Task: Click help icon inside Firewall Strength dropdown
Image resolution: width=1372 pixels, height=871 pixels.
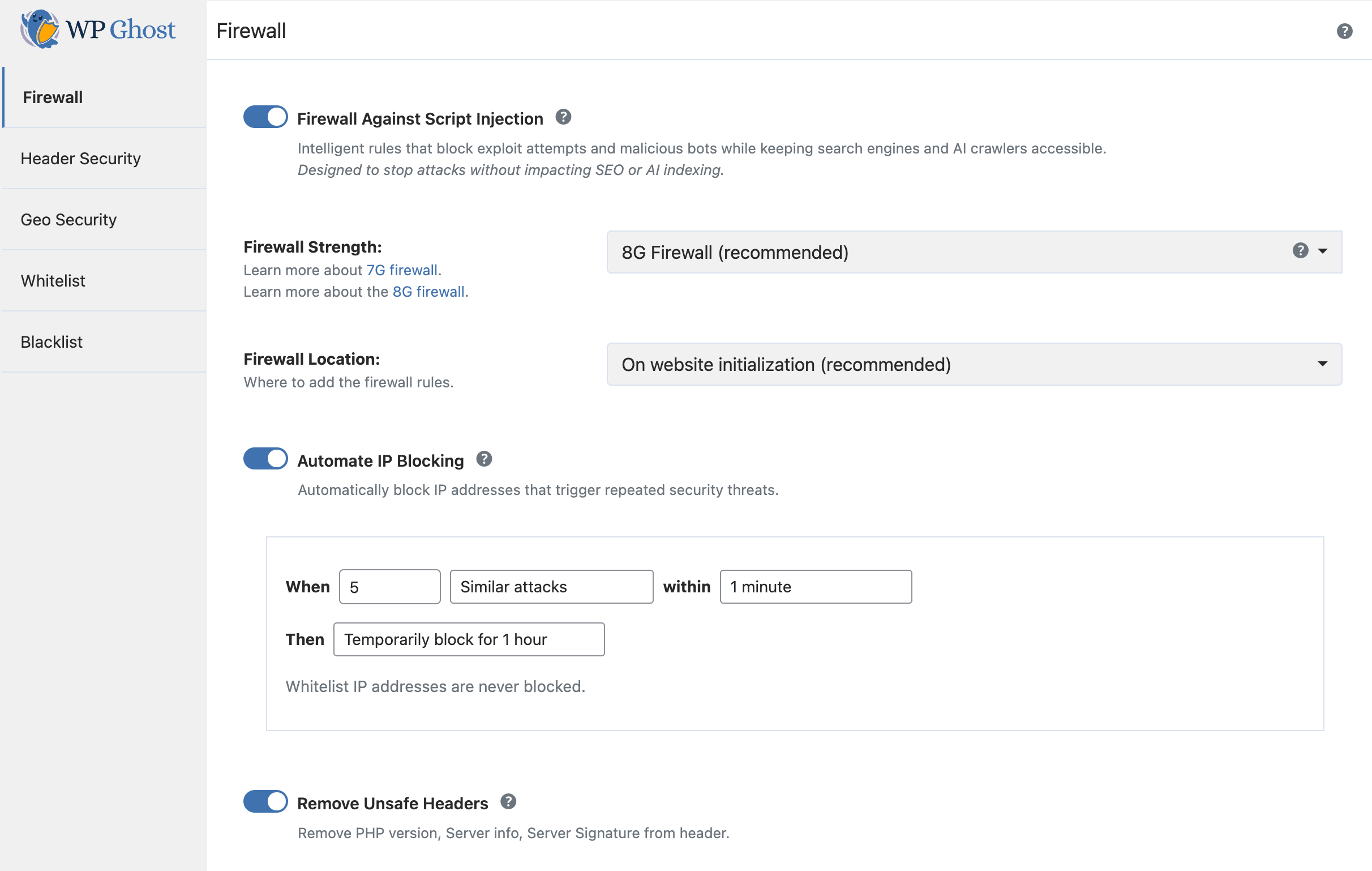Action: (1300, 250)
